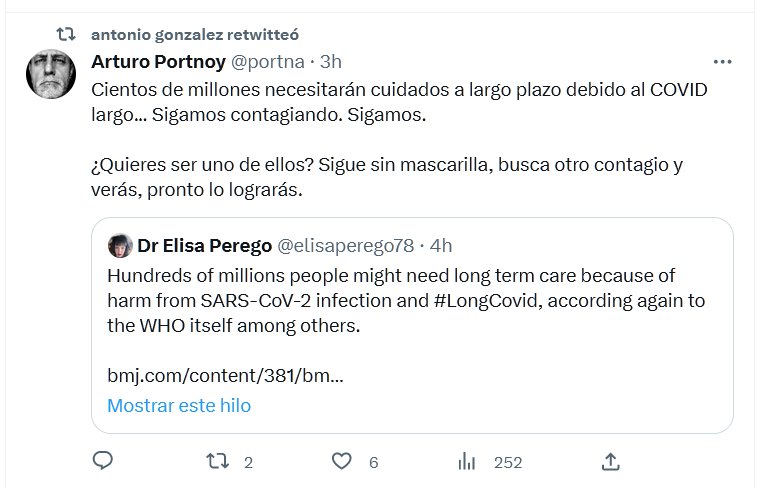Retweet Arturo Portnoy's tweet
The image size is (764, 488).
click(217, 461)
